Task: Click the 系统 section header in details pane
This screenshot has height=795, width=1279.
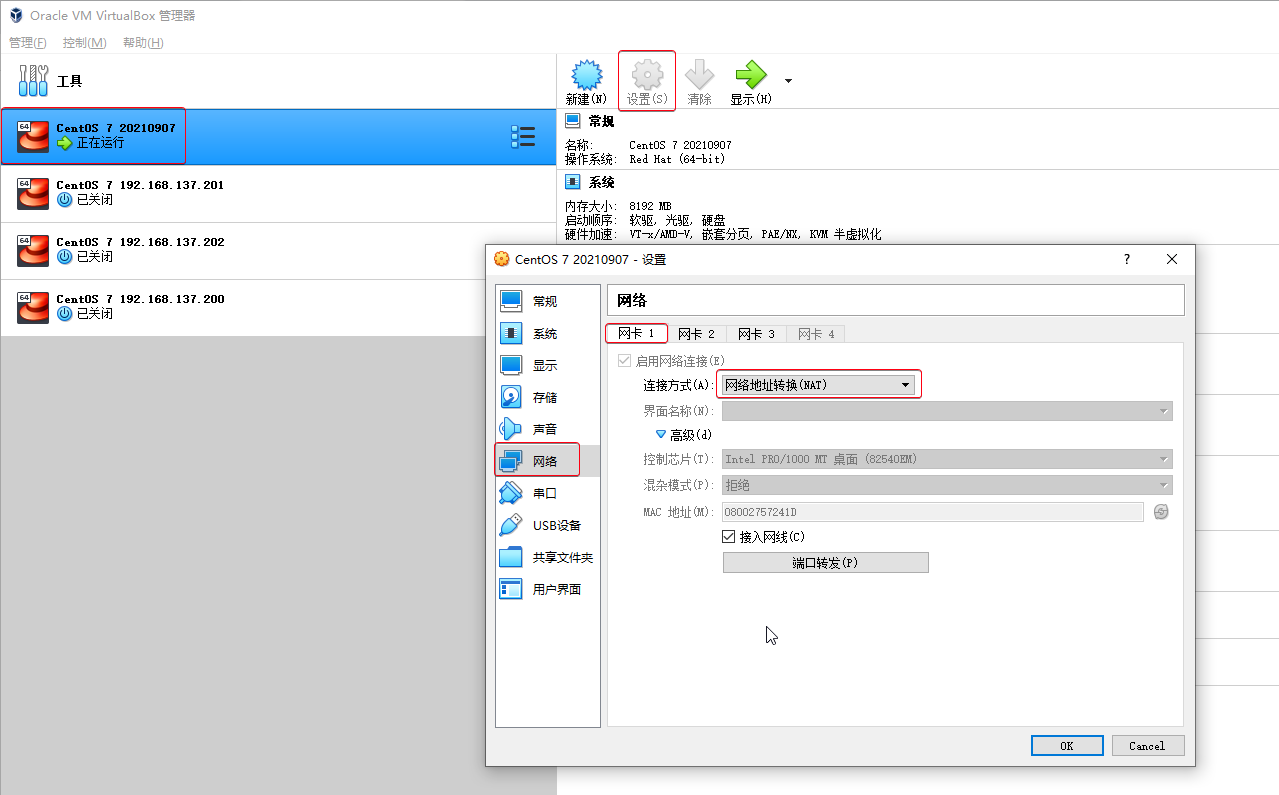Action: click(601, 182)
